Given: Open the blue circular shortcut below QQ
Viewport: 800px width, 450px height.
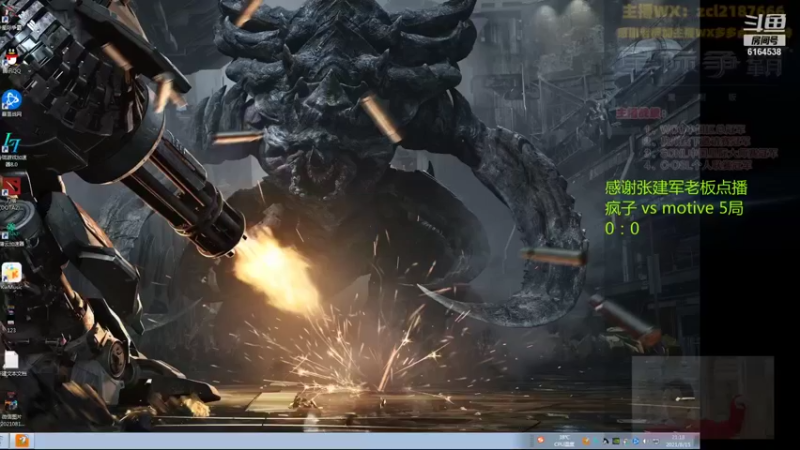Looking at the screenshot, I should 11,101.
